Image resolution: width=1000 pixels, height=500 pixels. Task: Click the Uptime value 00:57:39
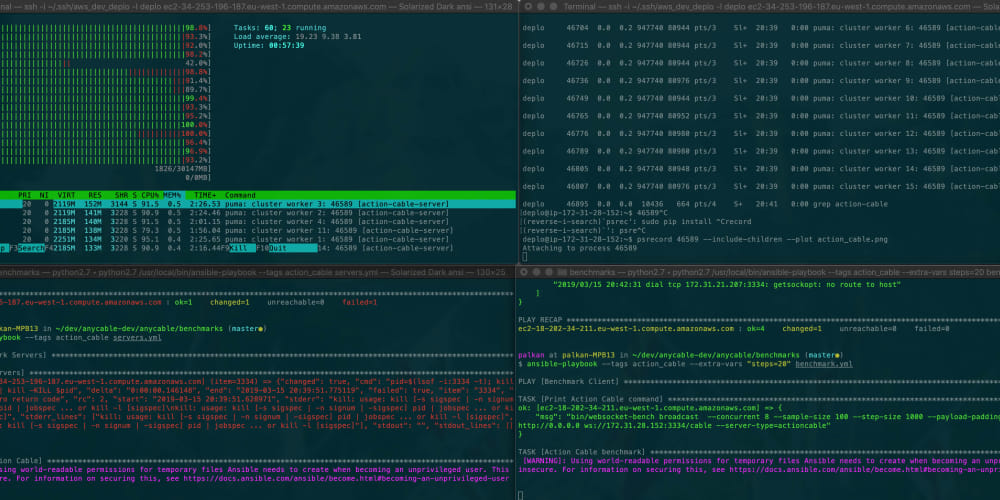pyautogui.click(x=284, y=46)
